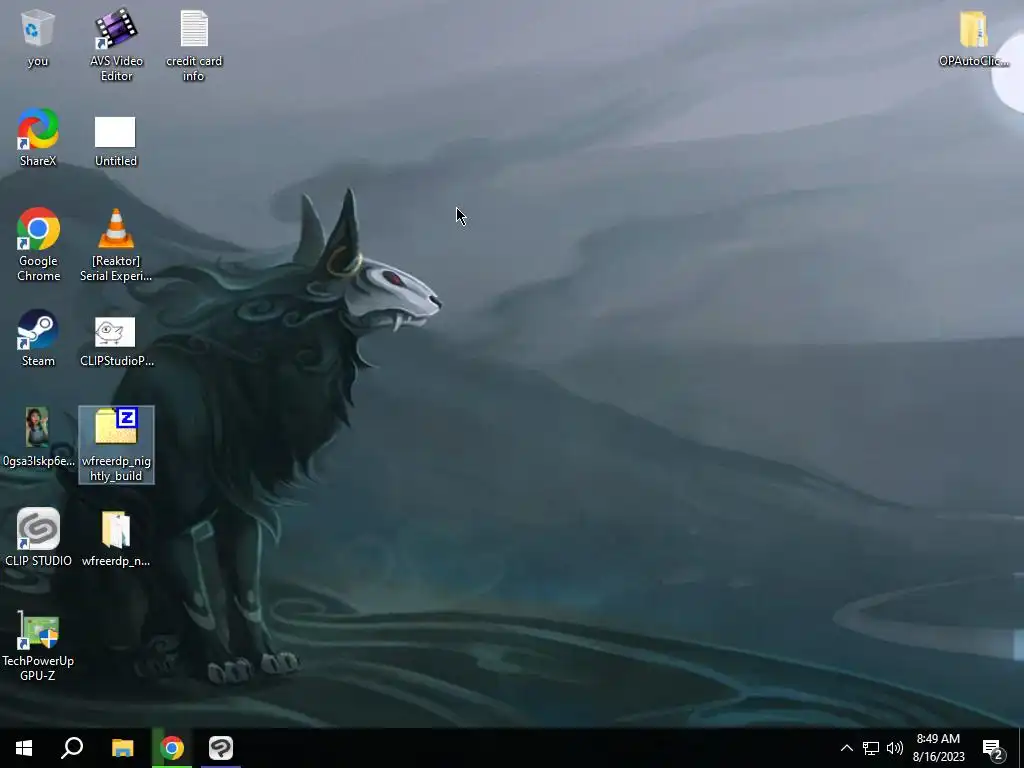Select the ShareX desktop shortcut
1024x768 pixels.
coord(38,137)
